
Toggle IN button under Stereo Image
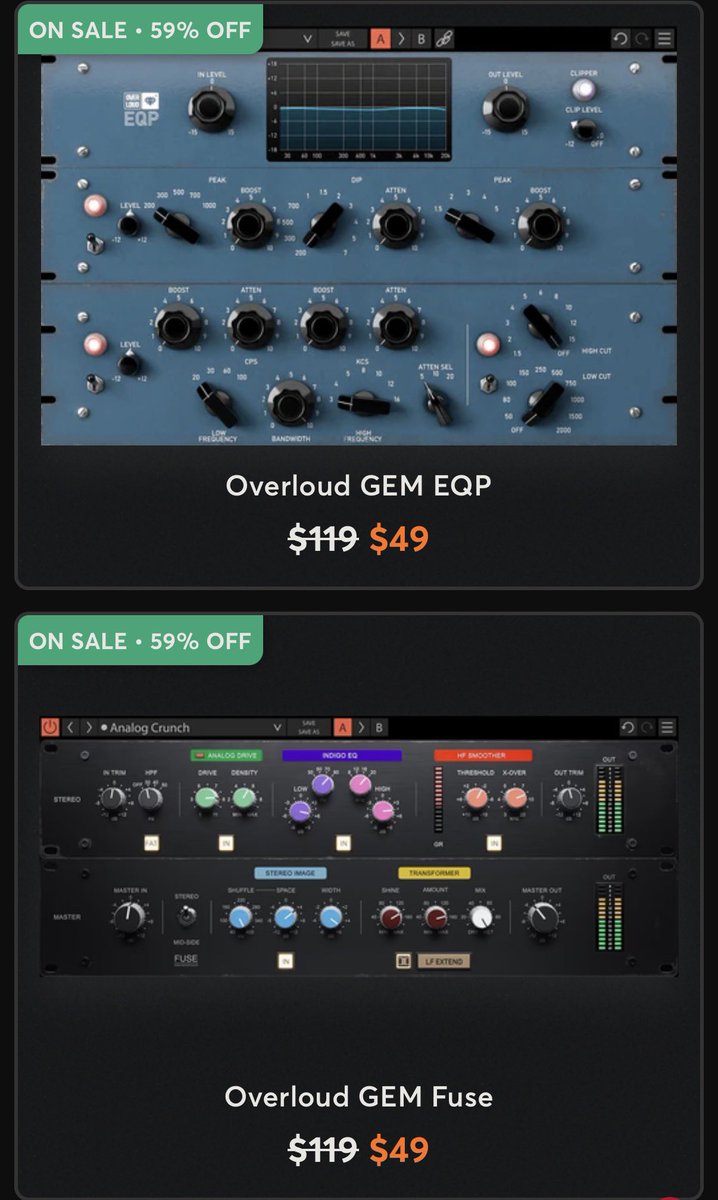coord(286,961)
